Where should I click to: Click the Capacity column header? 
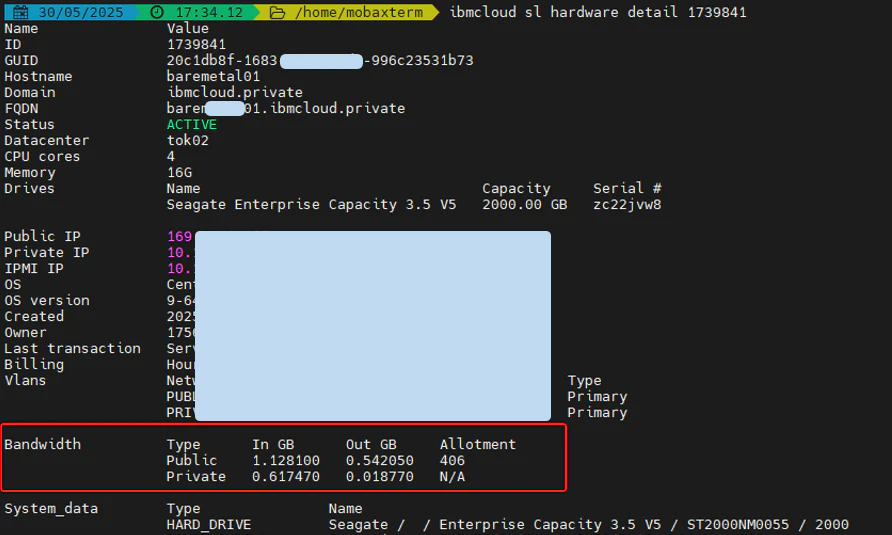click(516, 188)
